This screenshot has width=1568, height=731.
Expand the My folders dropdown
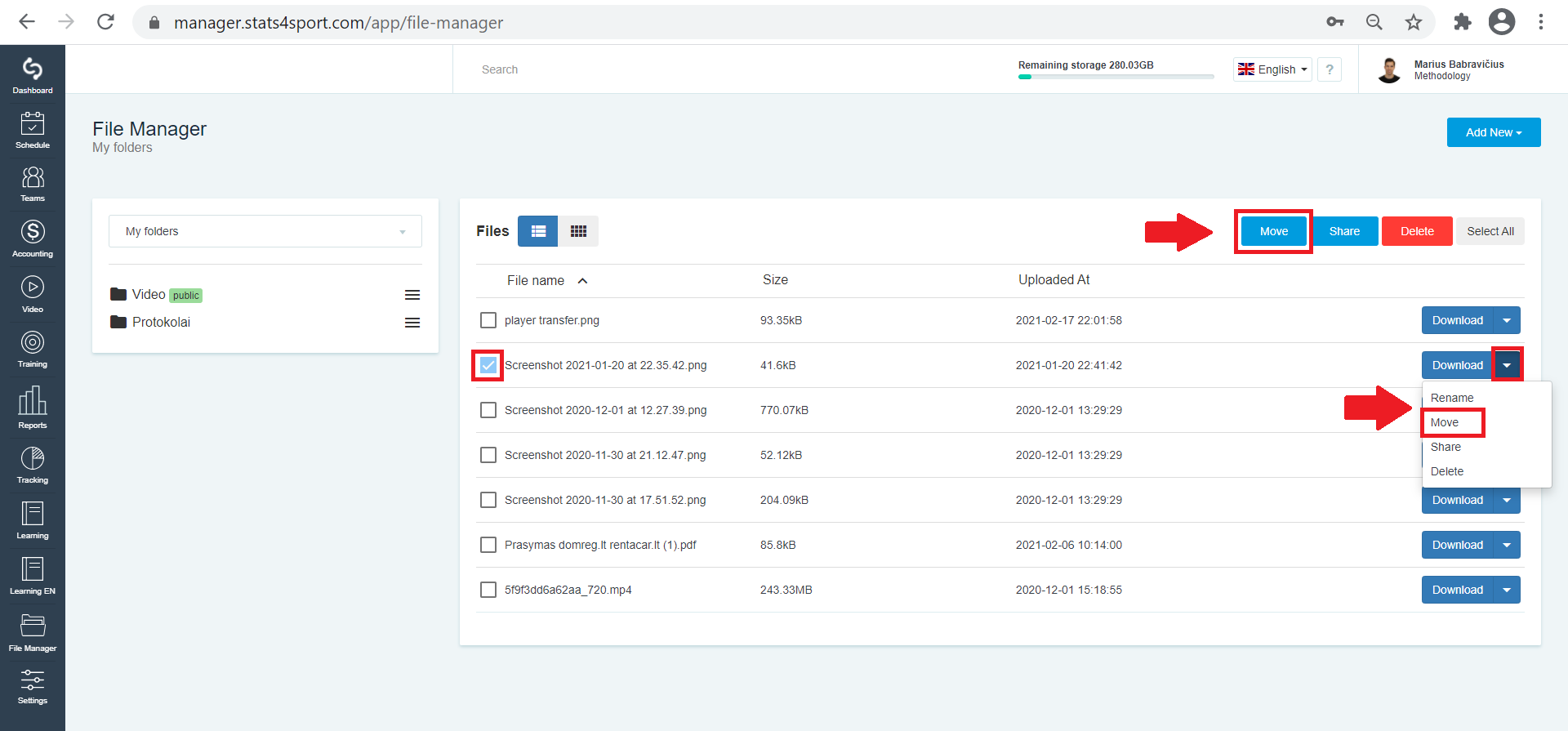coord(265,231)
